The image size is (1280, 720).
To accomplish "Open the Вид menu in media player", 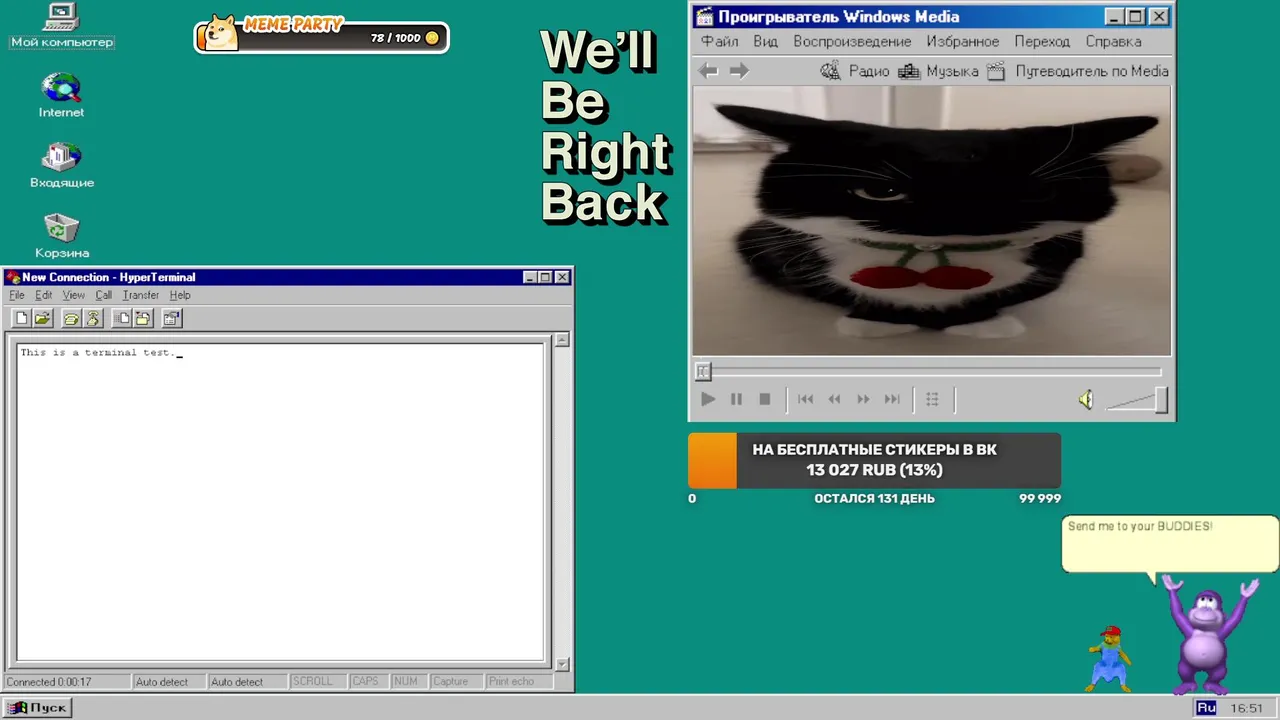I will [x=766, y=42].
